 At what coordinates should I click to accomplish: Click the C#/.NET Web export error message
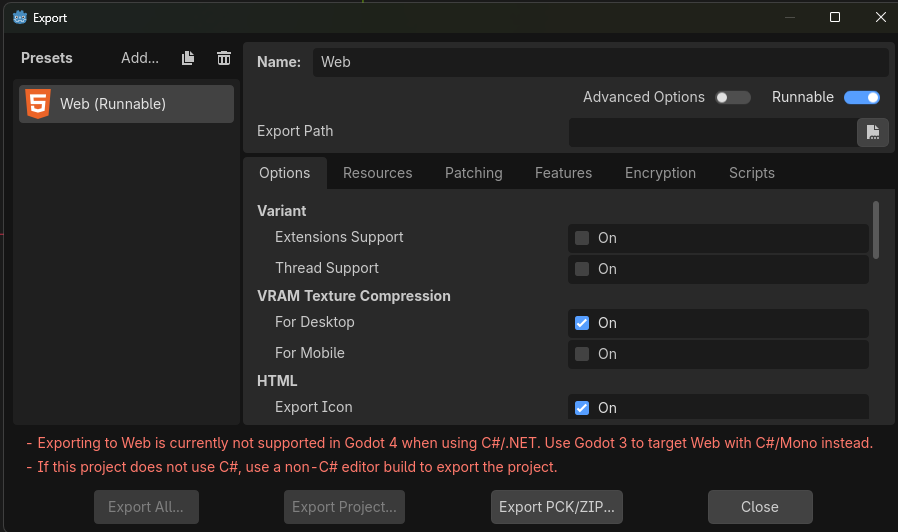click(x=450, y=443)
